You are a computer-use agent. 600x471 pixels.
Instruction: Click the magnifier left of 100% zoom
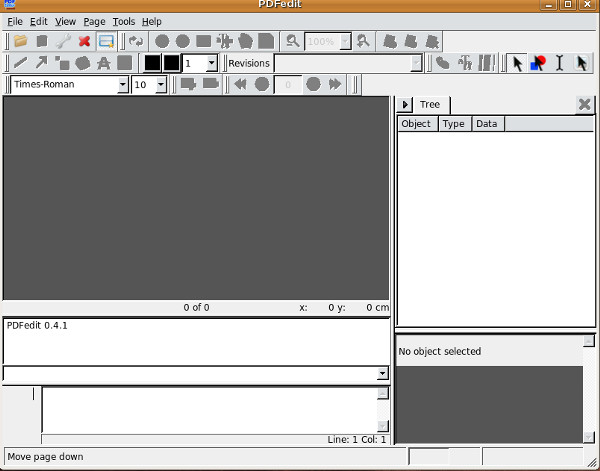(293, 41)
